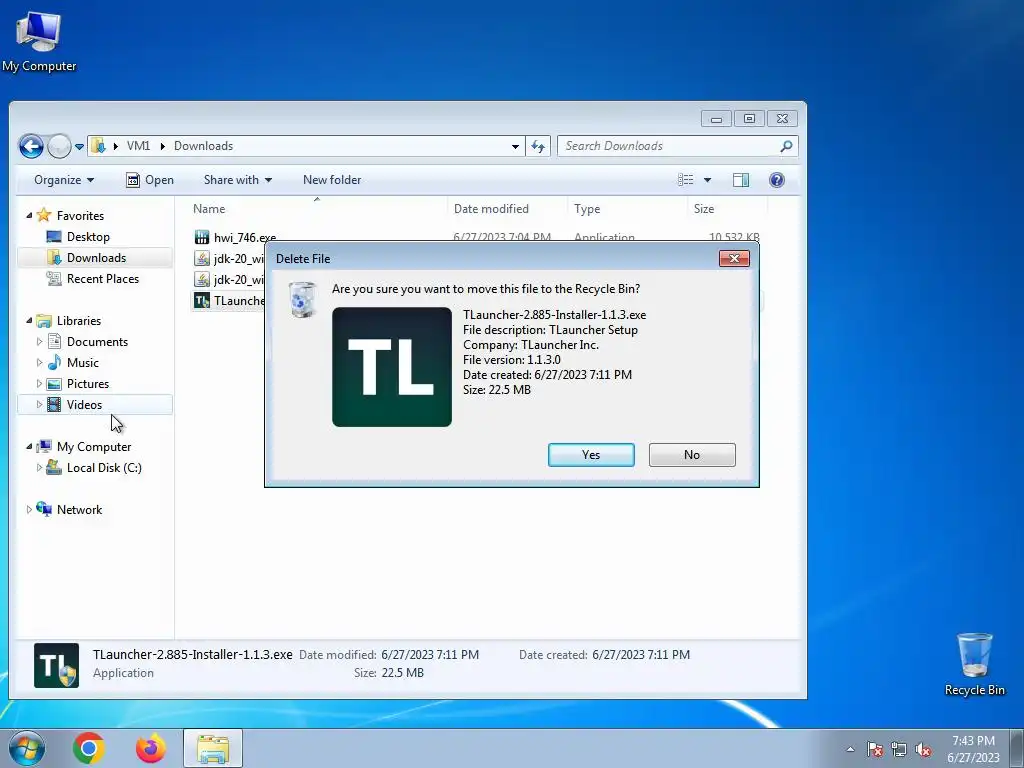Expand the address bar history dropdown
1024x768 pixels.
(515, 146)
